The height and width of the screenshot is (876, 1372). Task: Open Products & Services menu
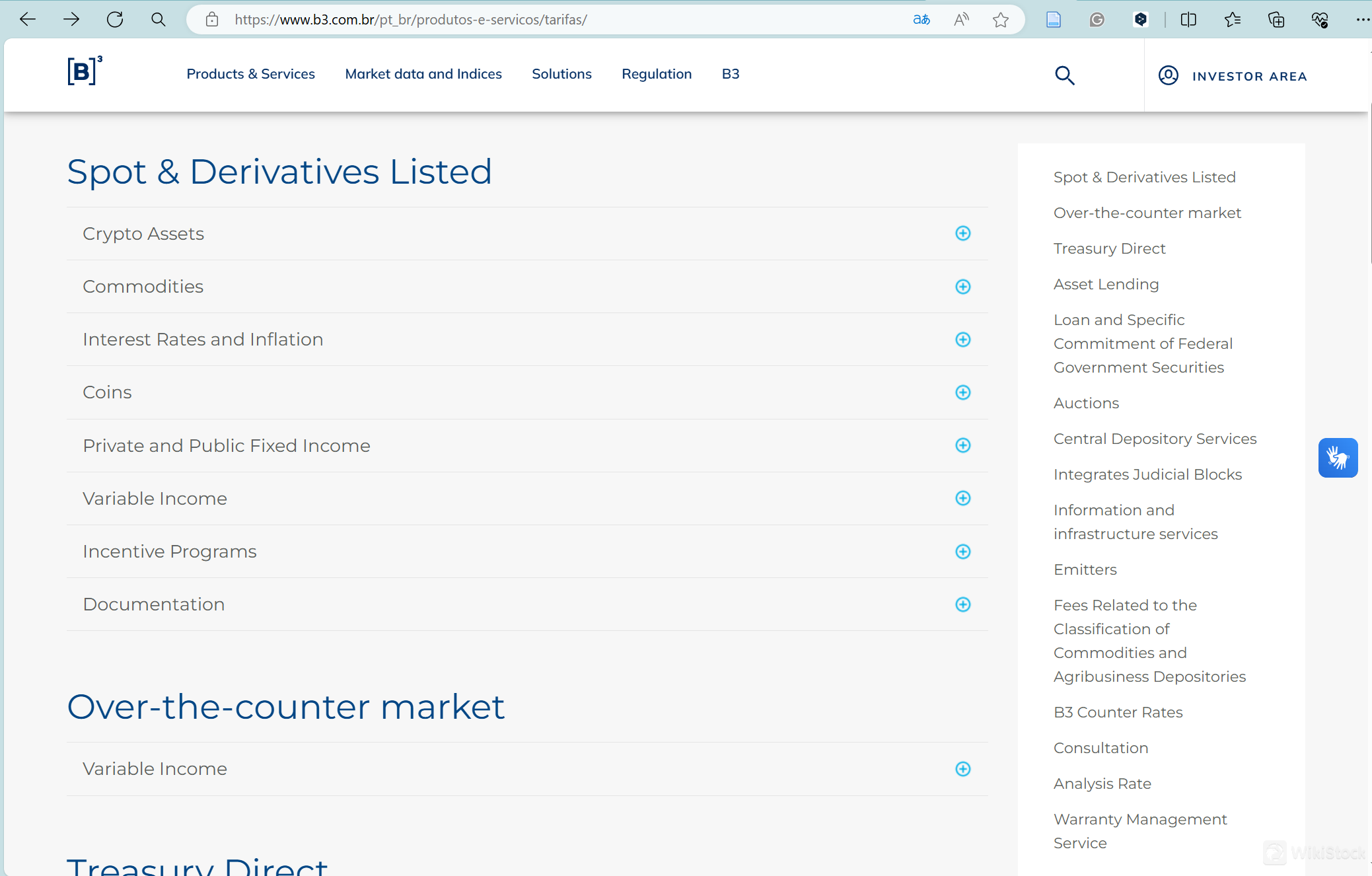[x=250, y=74]
